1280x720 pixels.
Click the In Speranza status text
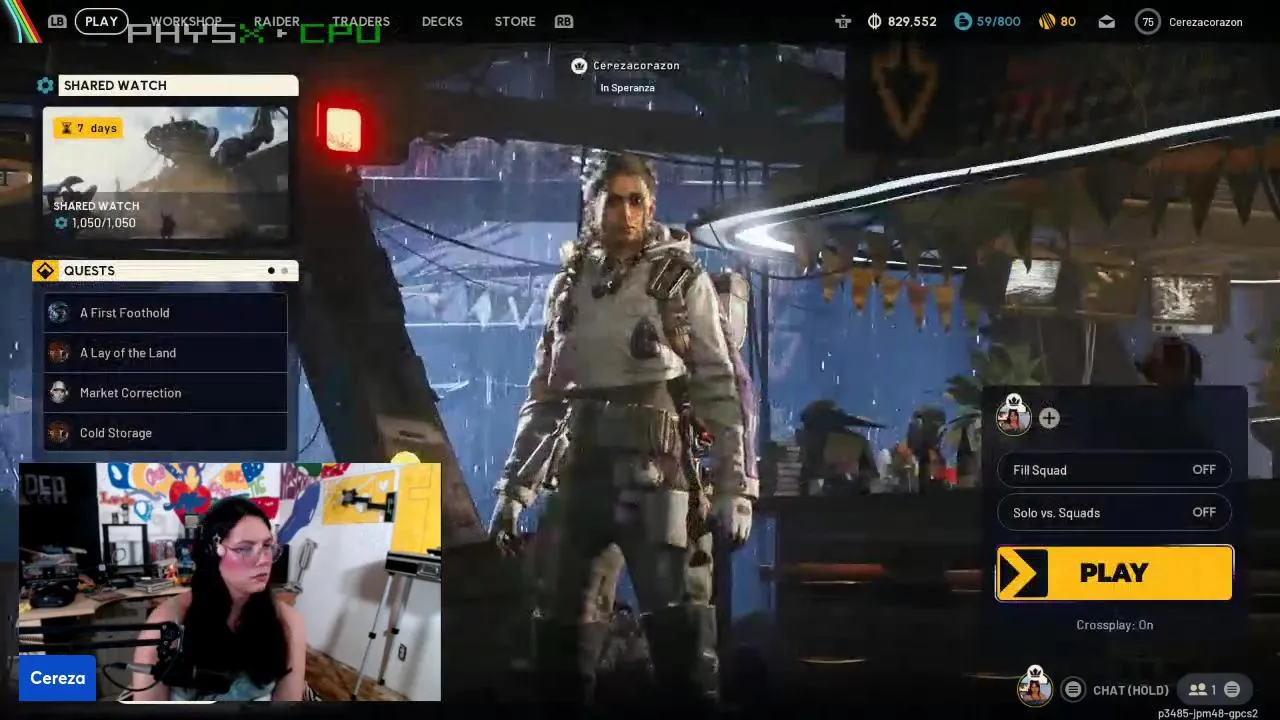[x=627, y=88]
